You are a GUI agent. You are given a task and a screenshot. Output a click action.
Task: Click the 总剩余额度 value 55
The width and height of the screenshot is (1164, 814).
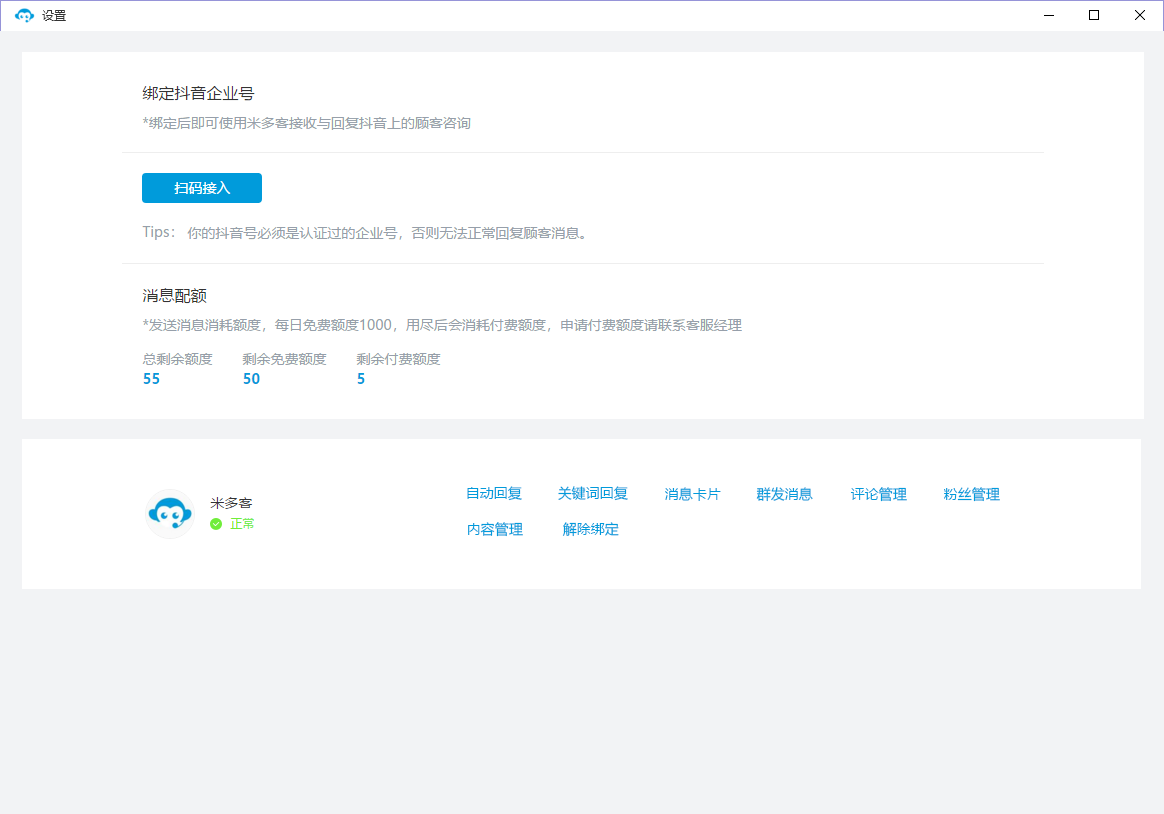[151, 379]
